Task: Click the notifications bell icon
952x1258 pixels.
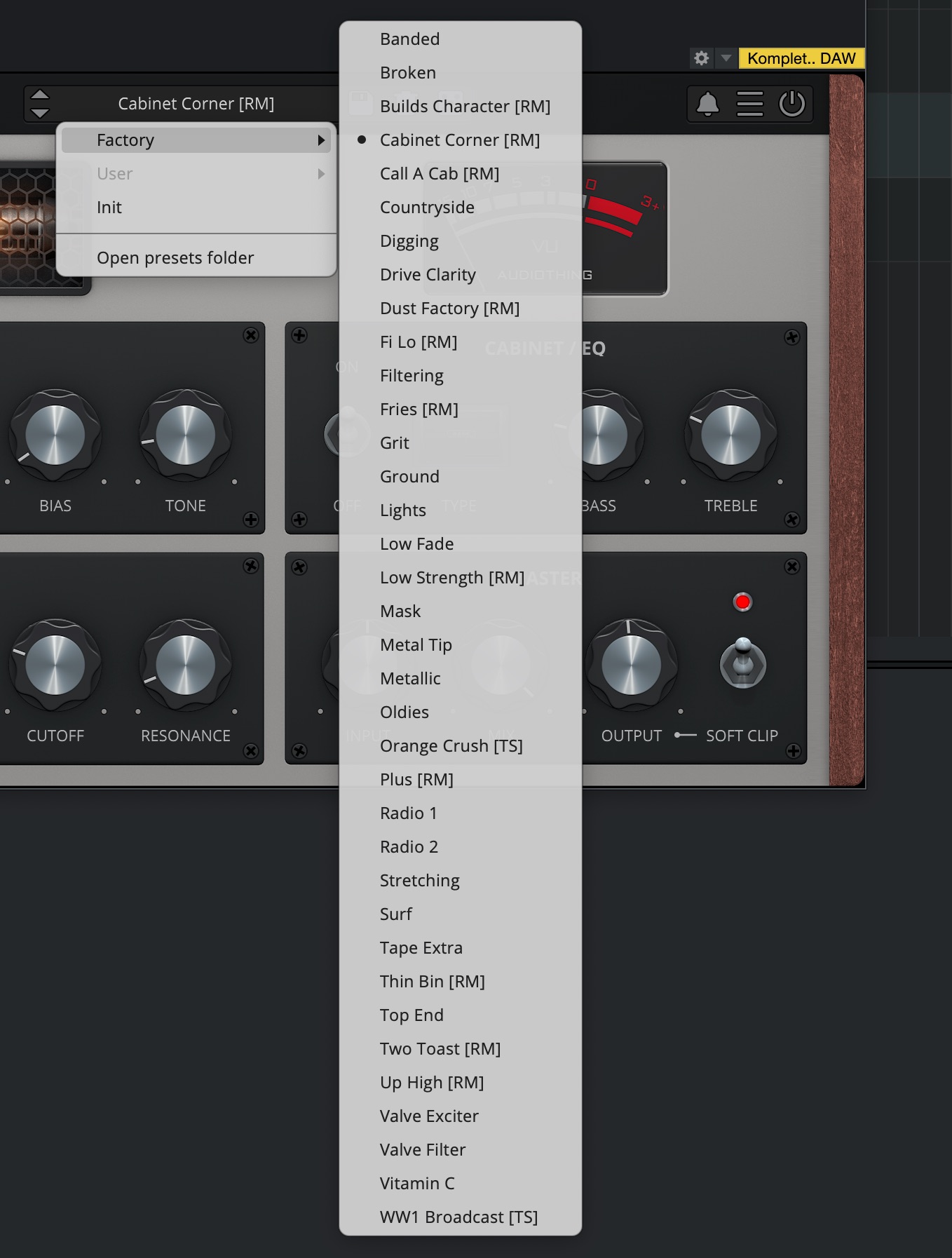Action: 707,104
